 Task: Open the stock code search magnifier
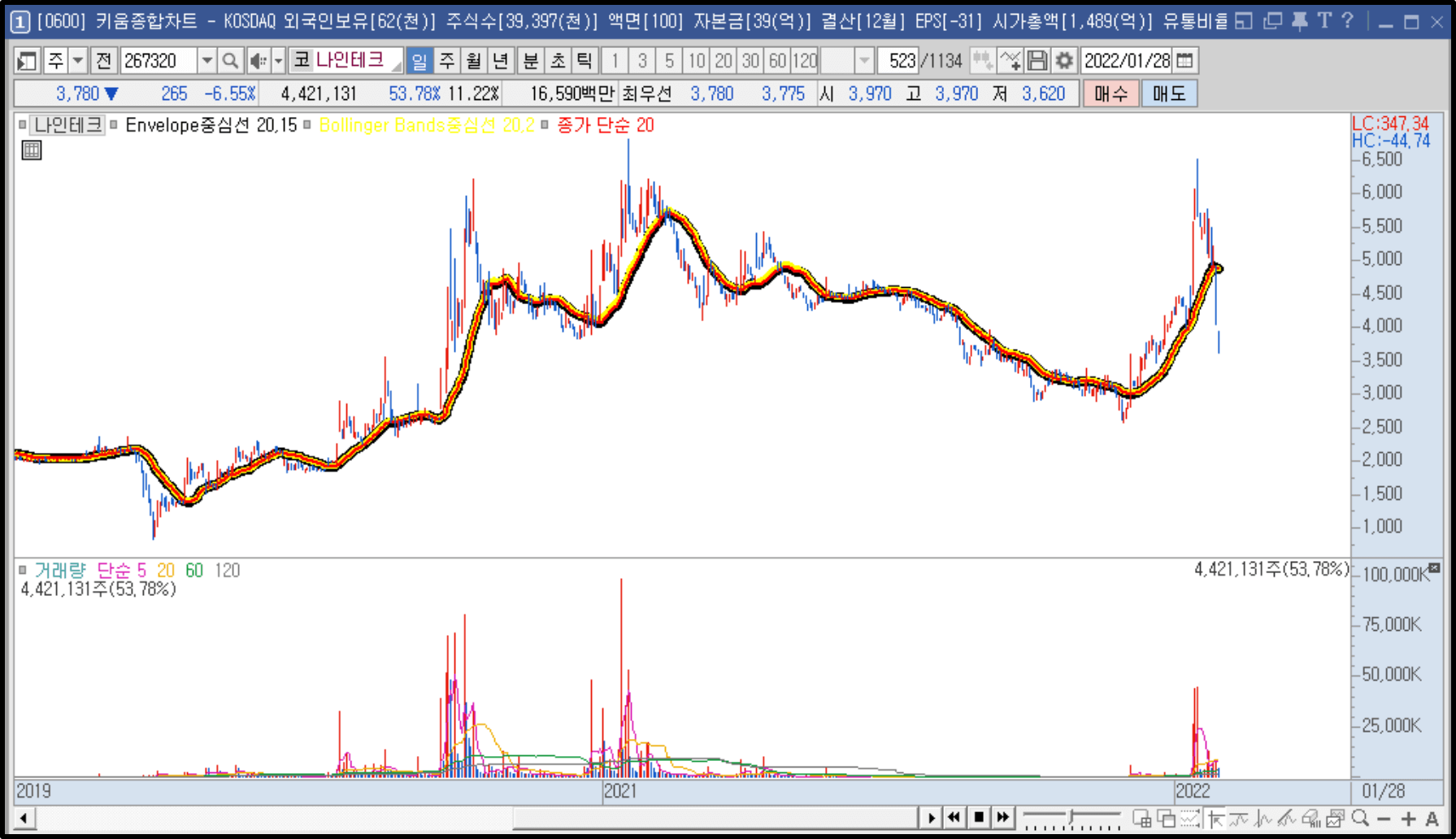230,61
